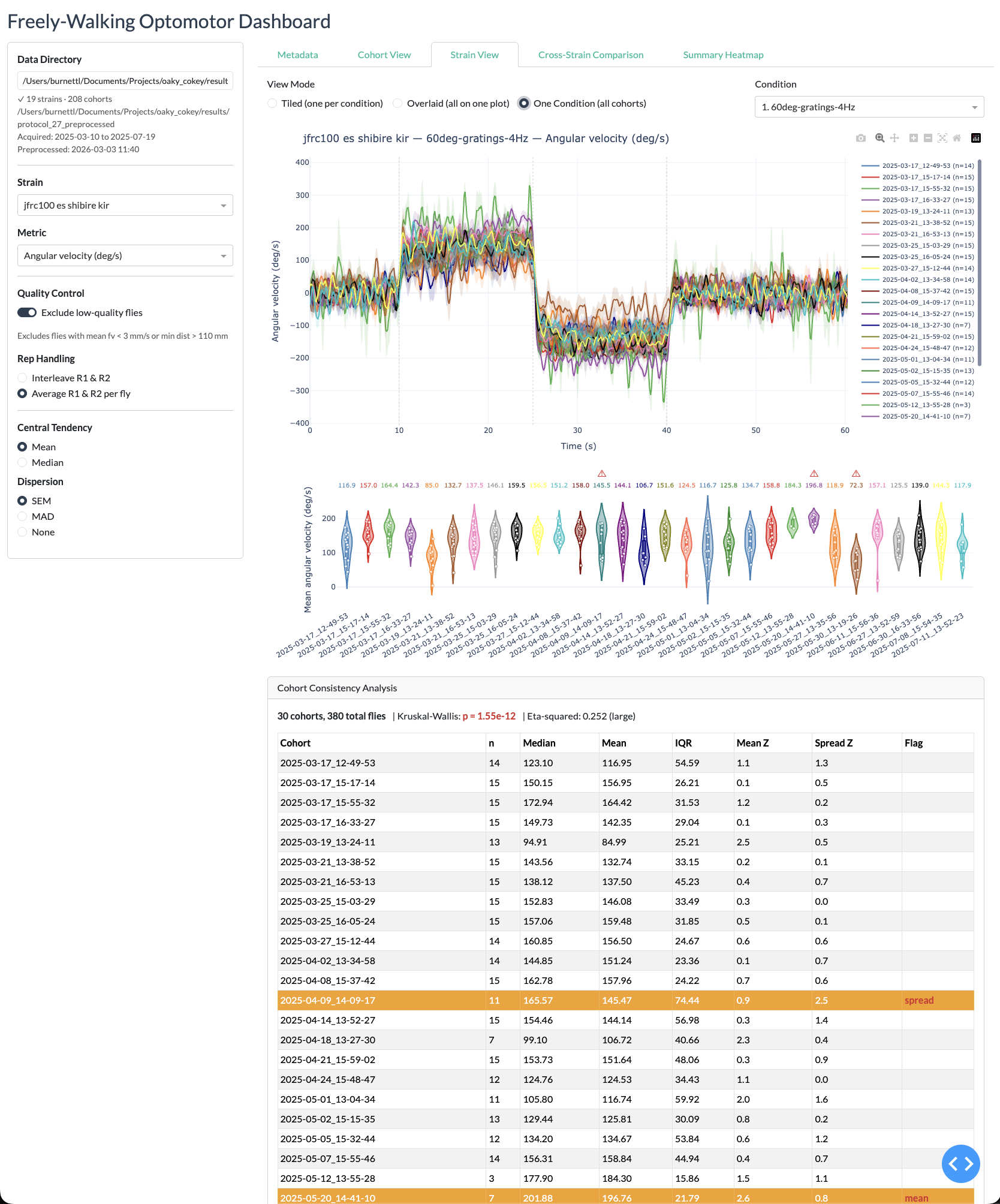This screenshot has height=1204, width=1000.
Task: Select the Zoom tool in plot toolbar
Action: click(x=879, y=138)
